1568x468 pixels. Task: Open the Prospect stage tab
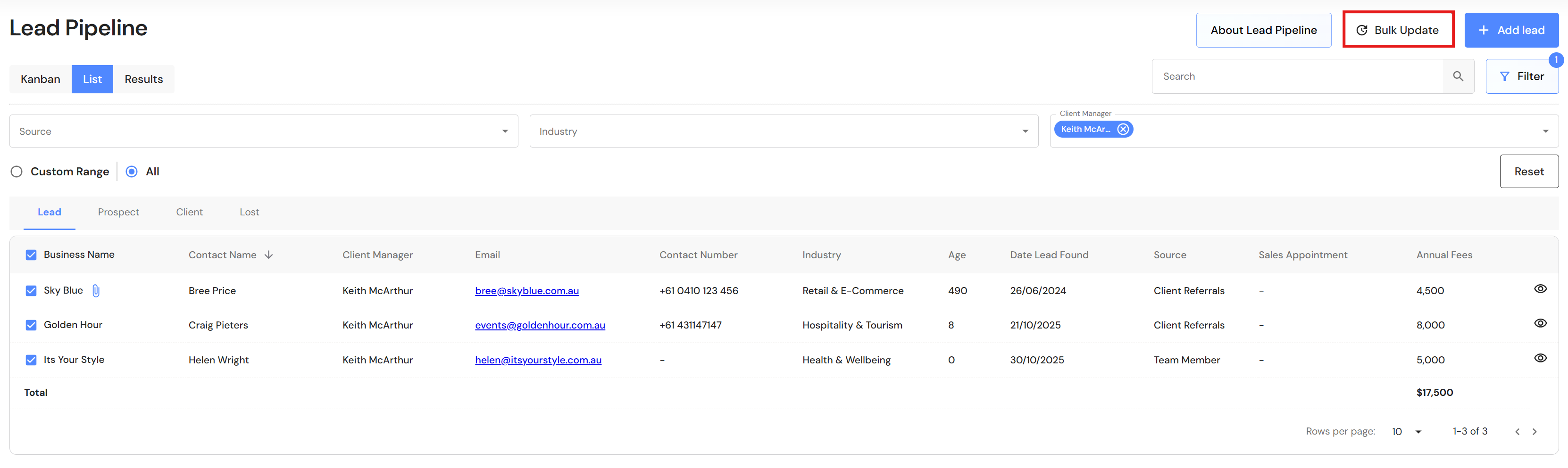pyautogui.click(x=118, y=212)
